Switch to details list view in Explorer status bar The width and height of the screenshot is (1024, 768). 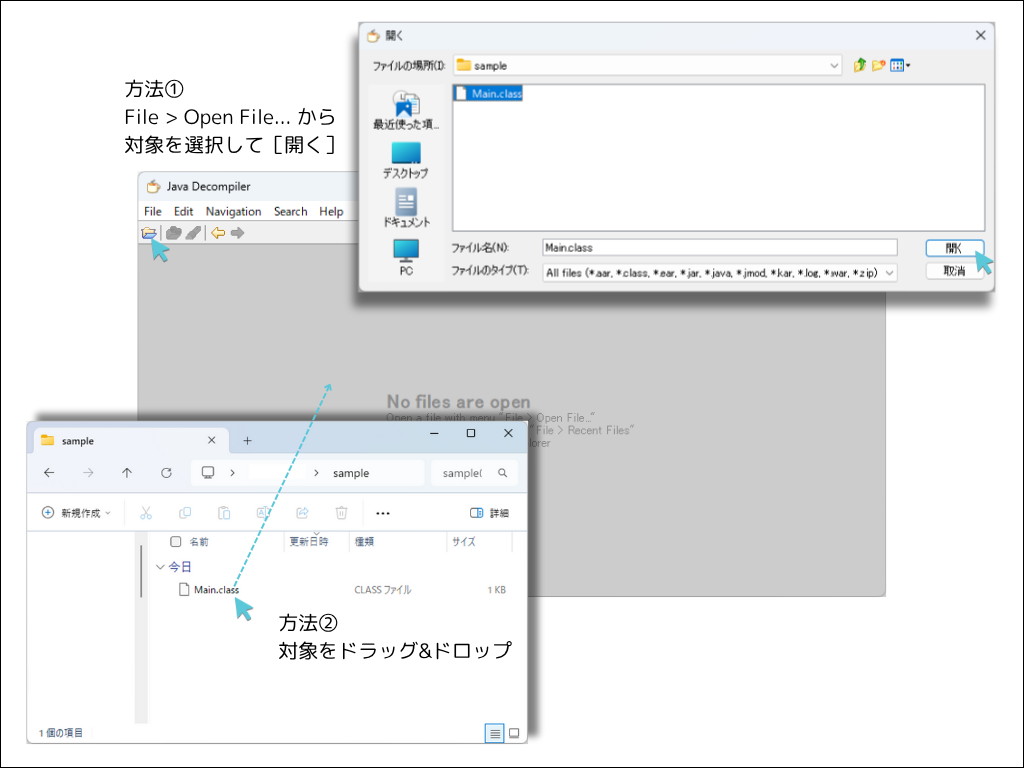click(x=494, y=733)
